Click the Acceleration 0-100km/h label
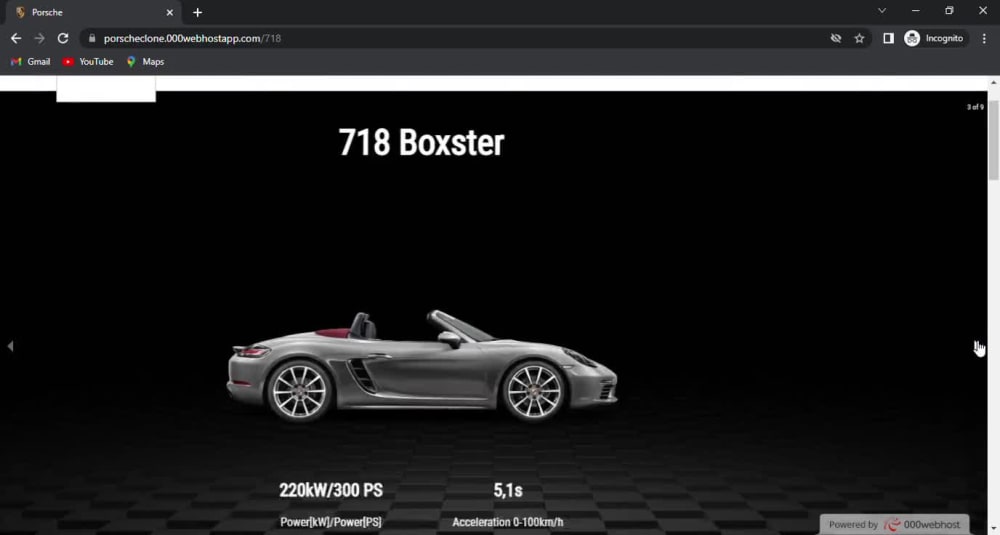Screen dimensions: 1000x535 point(508,522)
